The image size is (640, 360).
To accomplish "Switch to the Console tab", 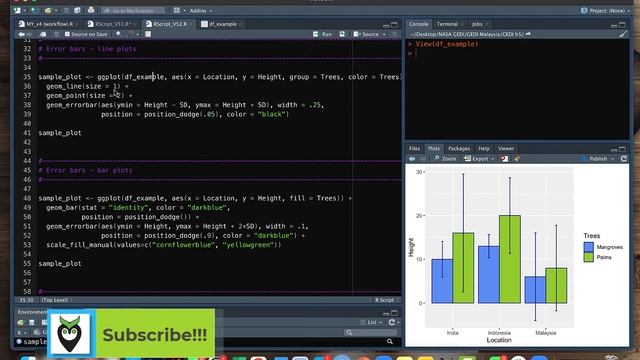I will tap(418, 24).
